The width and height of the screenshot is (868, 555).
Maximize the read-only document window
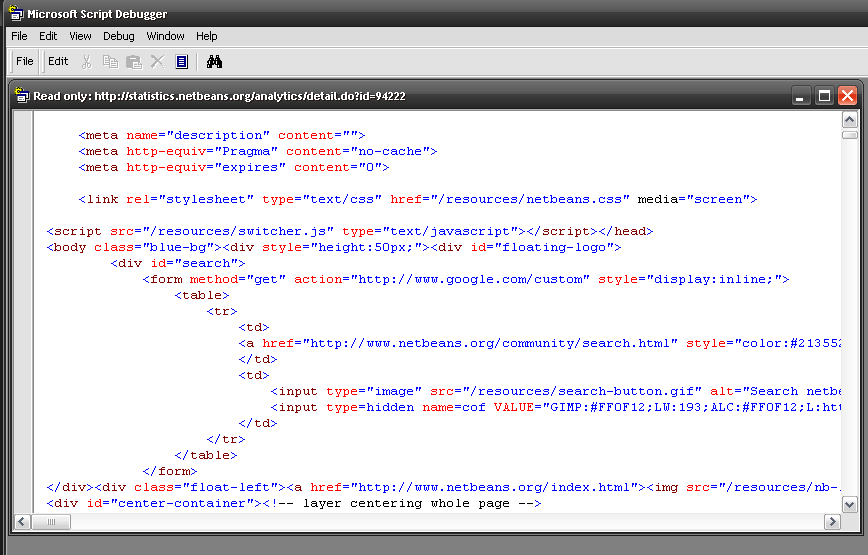tap(824, 96)
